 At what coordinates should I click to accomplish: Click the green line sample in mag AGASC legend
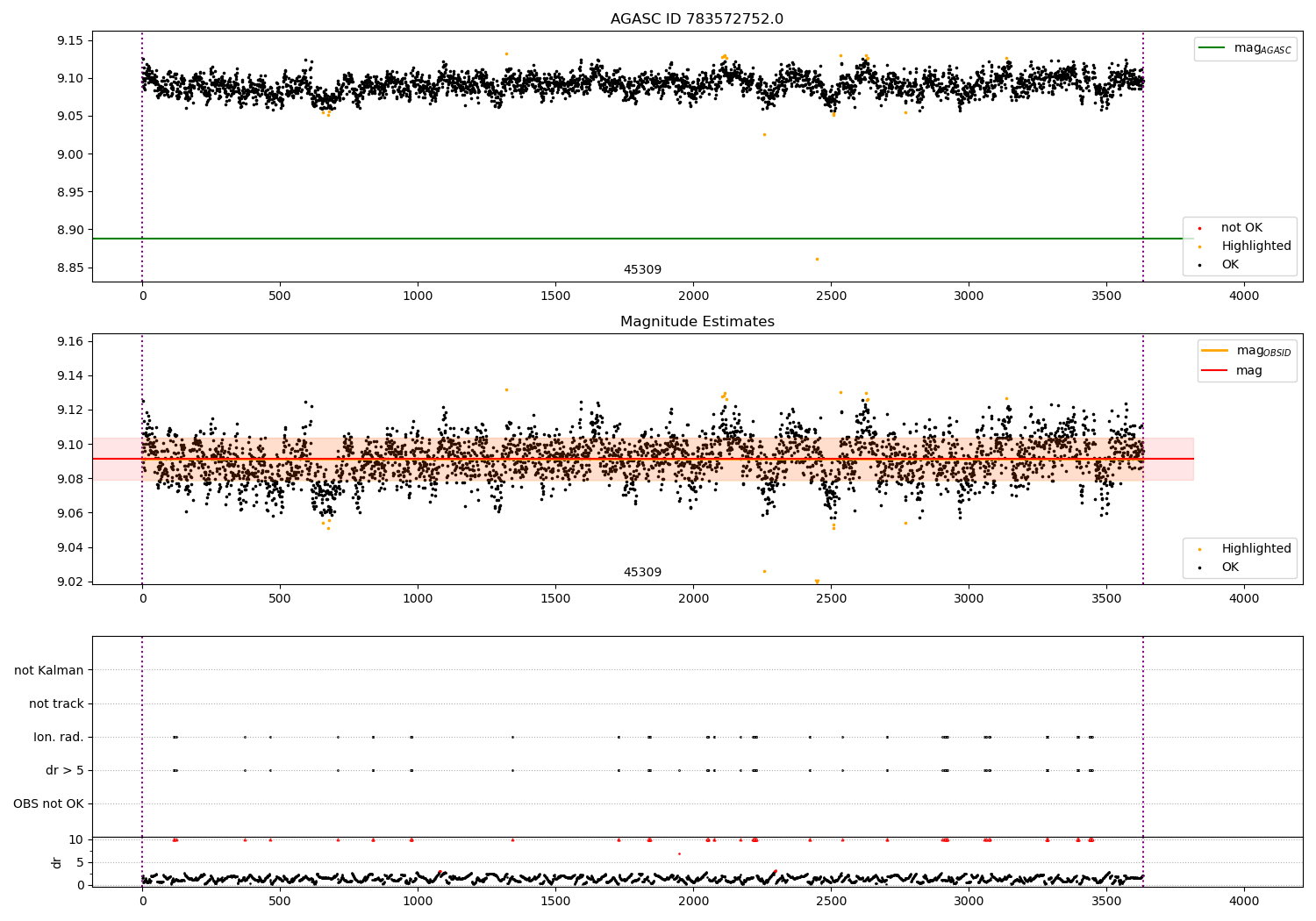pos(1212,48)
